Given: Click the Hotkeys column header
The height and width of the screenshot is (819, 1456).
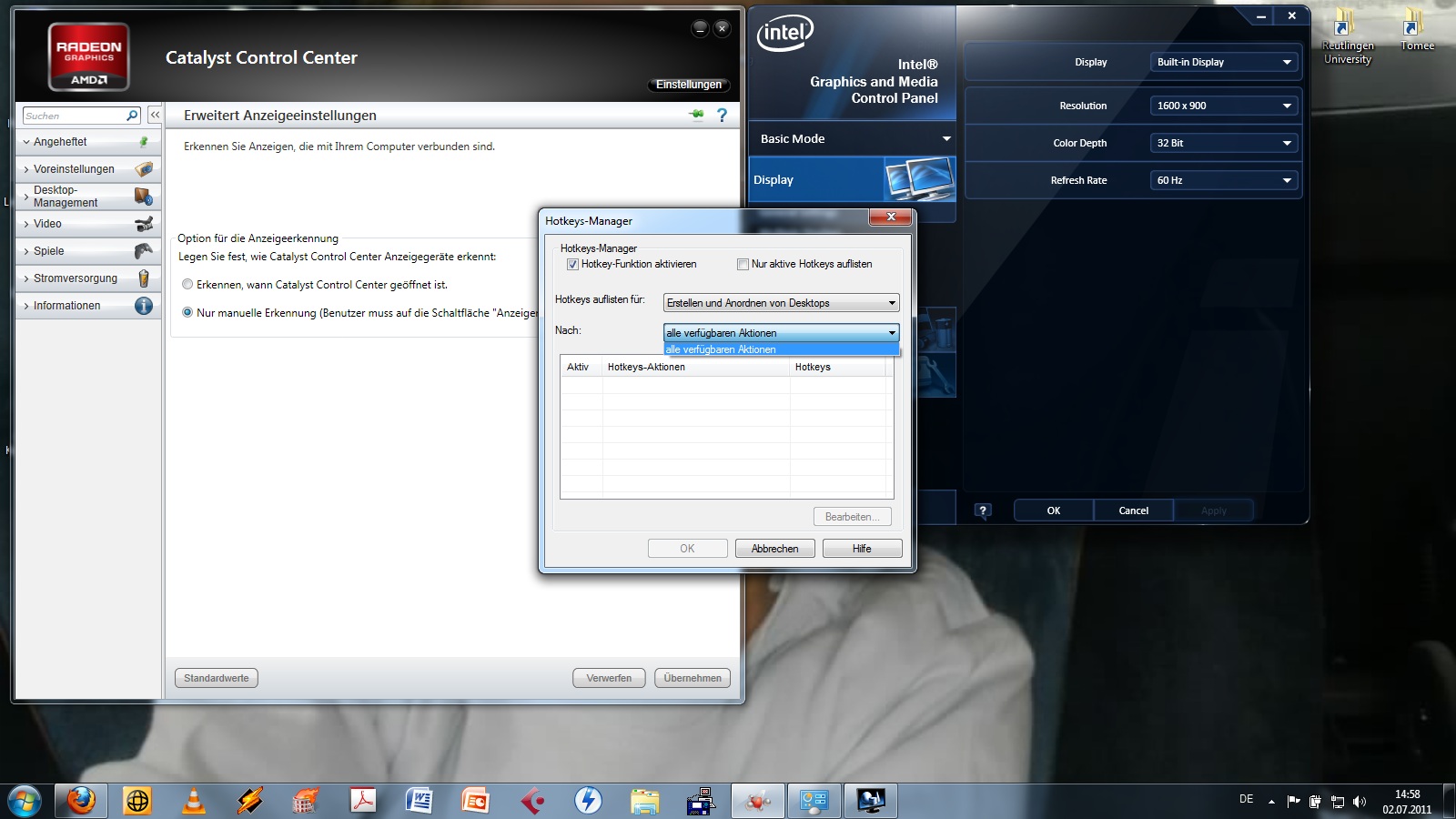Looking at the screenshot, I should click(x=838, y=367).
